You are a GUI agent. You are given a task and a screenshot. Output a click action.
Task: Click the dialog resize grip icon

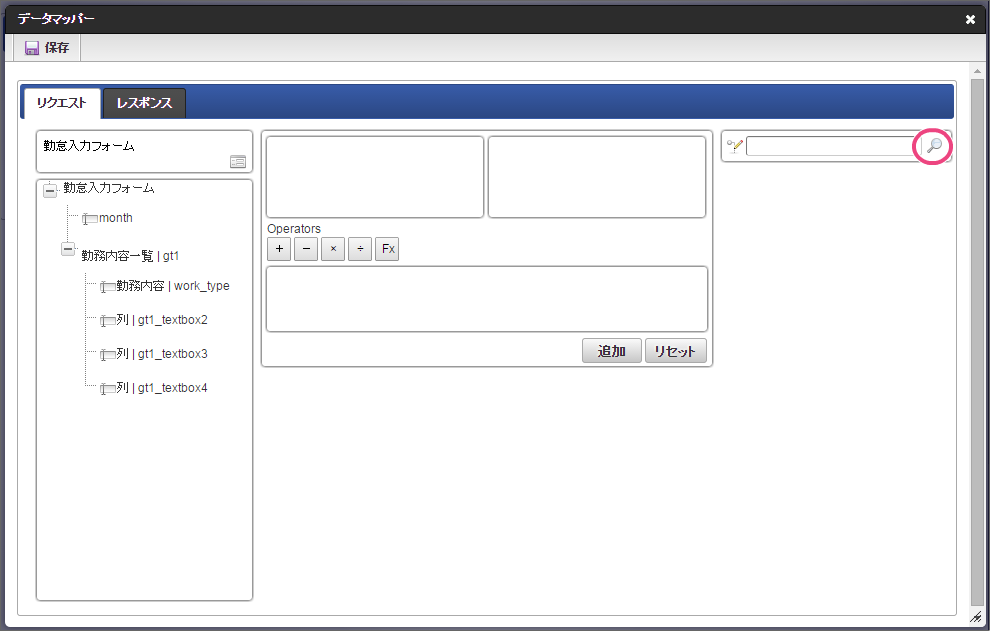coord(977,617)
